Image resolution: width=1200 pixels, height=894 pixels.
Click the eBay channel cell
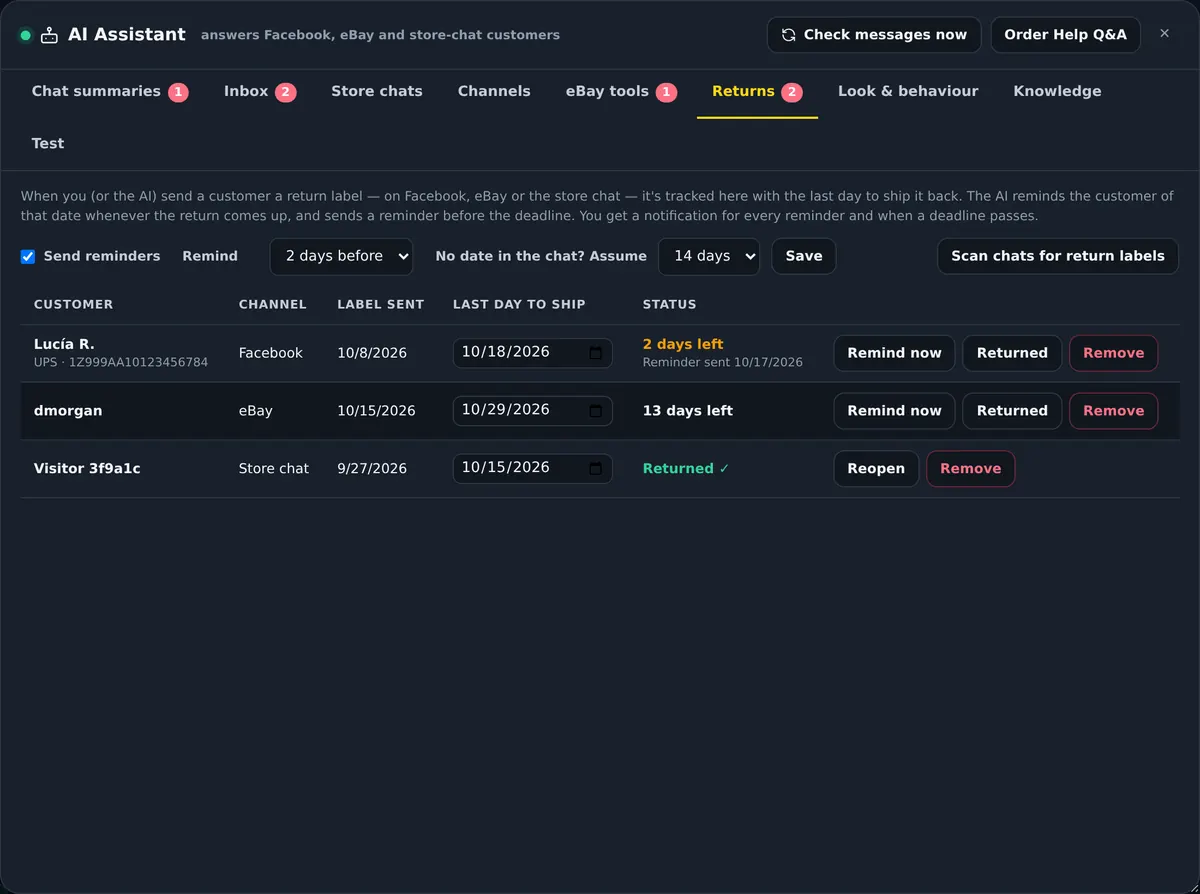coord(255,411)
